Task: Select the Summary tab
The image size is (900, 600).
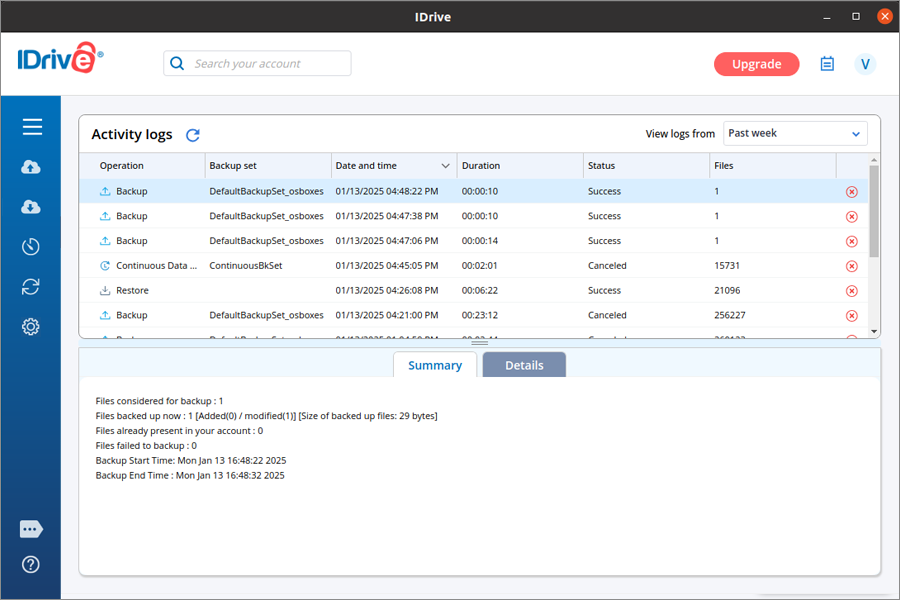Action: coord(435,365)
